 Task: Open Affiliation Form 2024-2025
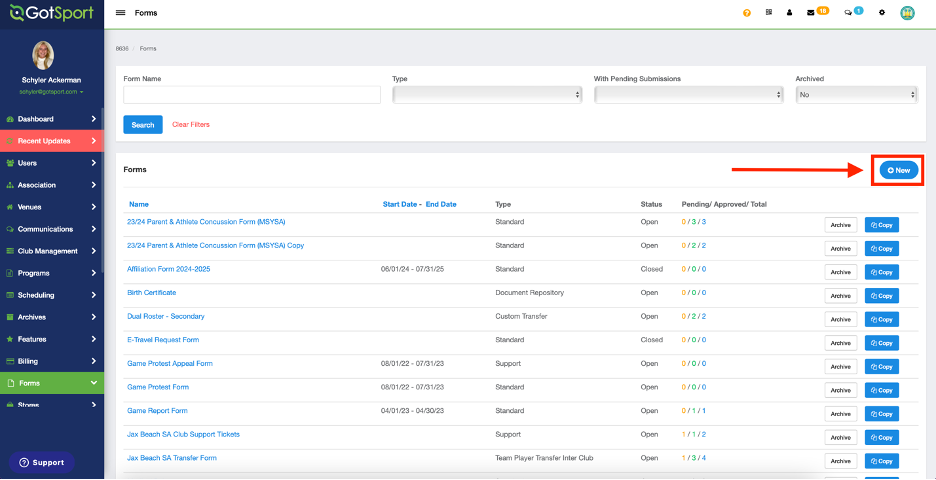169,269
